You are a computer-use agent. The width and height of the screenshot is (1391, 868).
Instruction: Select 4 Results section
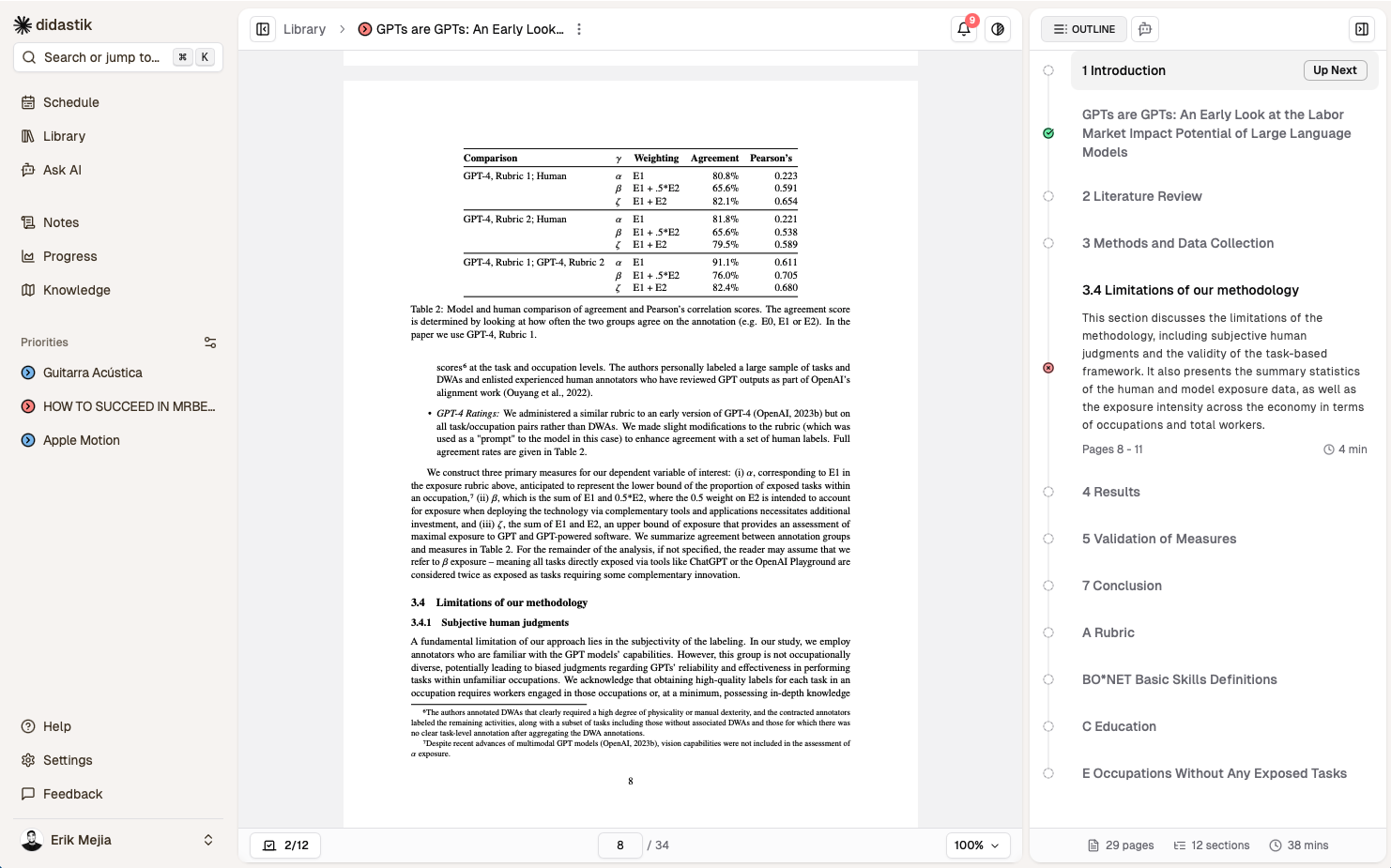tap(1110, 492)
